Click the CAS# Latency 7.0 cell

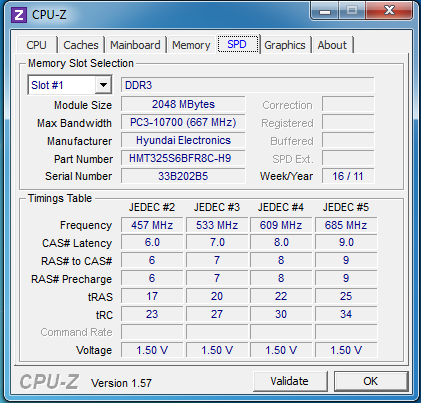[x=217, y=242]
